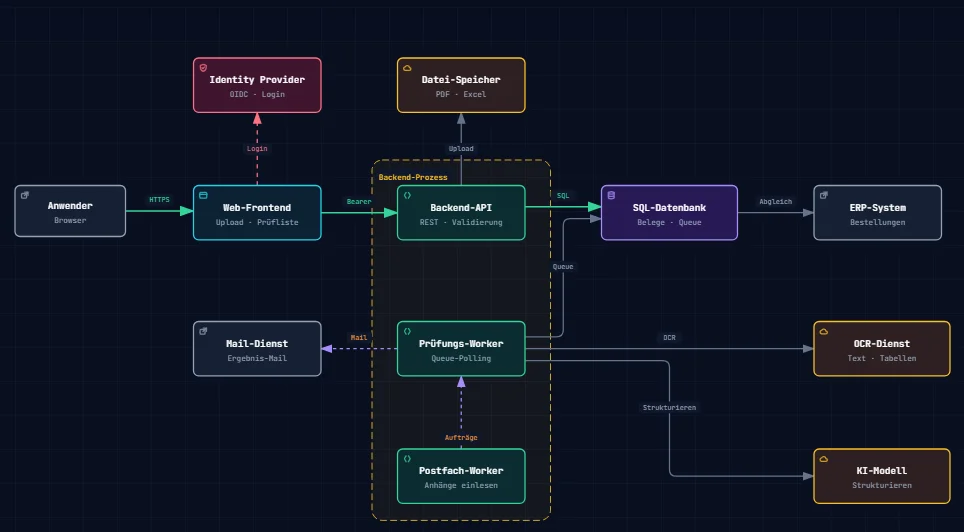
Task: Click the HTTPS edge label
Action: (159, 200)
